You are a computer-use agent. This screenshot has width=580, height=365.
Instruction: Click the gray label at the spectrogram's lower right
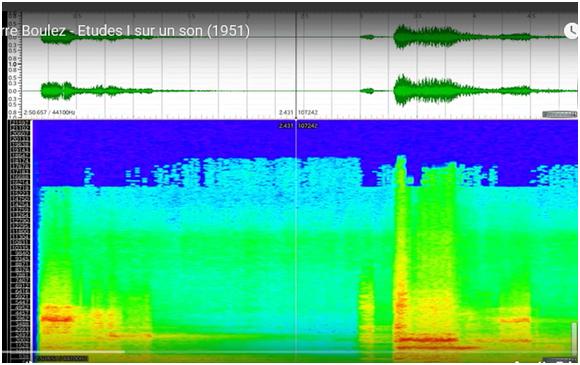click(x=559, y=360)
